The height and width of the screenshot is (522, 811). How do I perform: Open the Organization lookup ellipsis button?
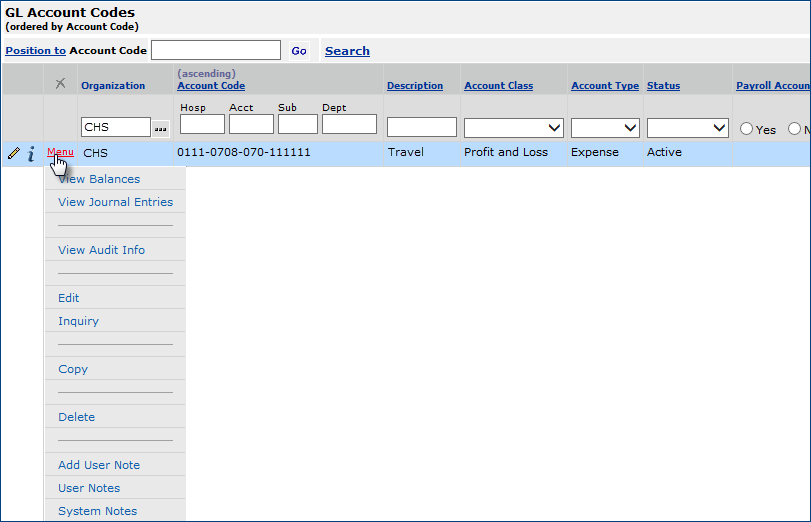coord(161,128)
